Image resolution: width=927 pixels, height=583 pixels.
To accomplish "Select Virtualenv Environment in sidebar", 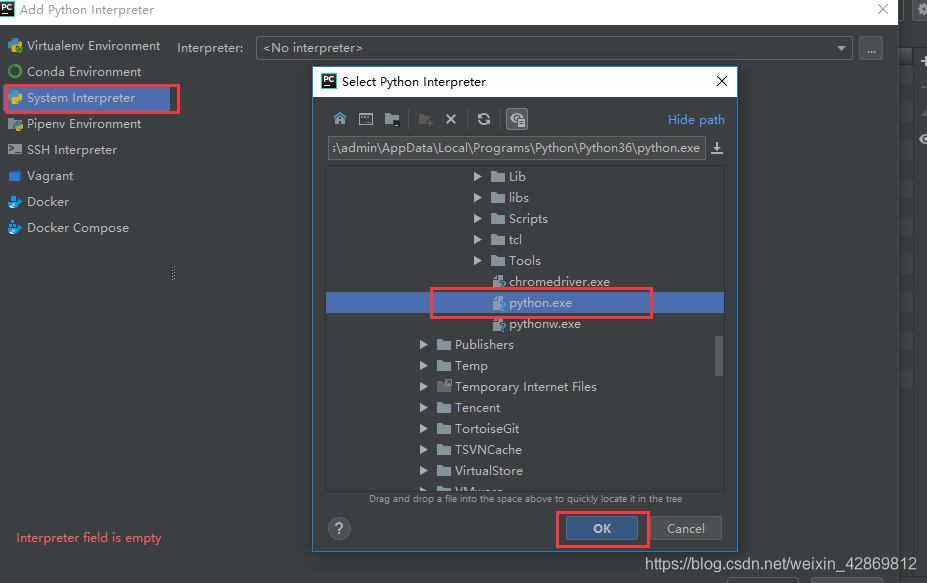I will click(x=84, y=46).
